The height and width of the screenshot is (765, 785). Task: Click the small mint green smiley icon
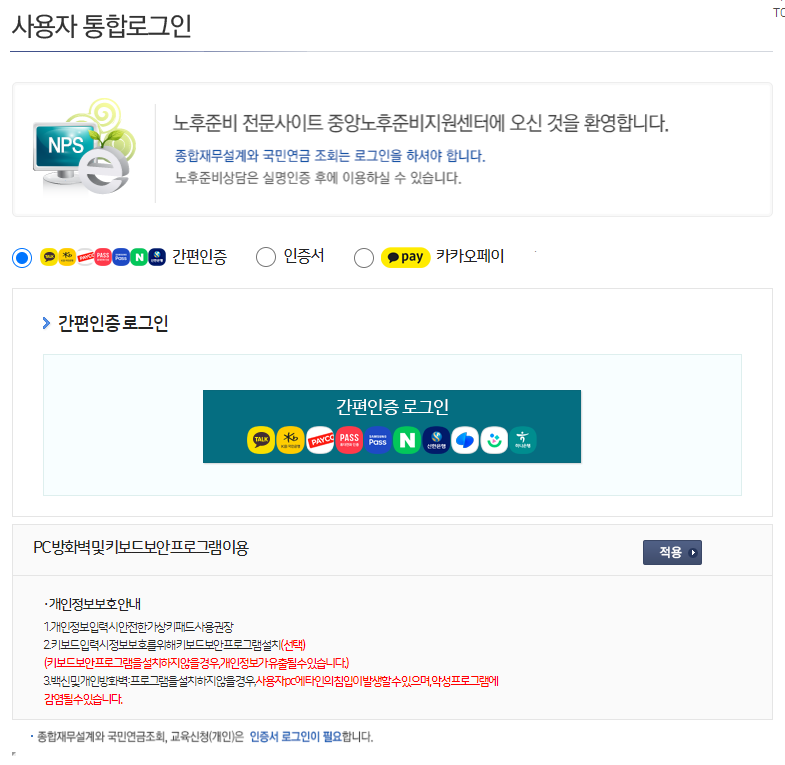494,440
